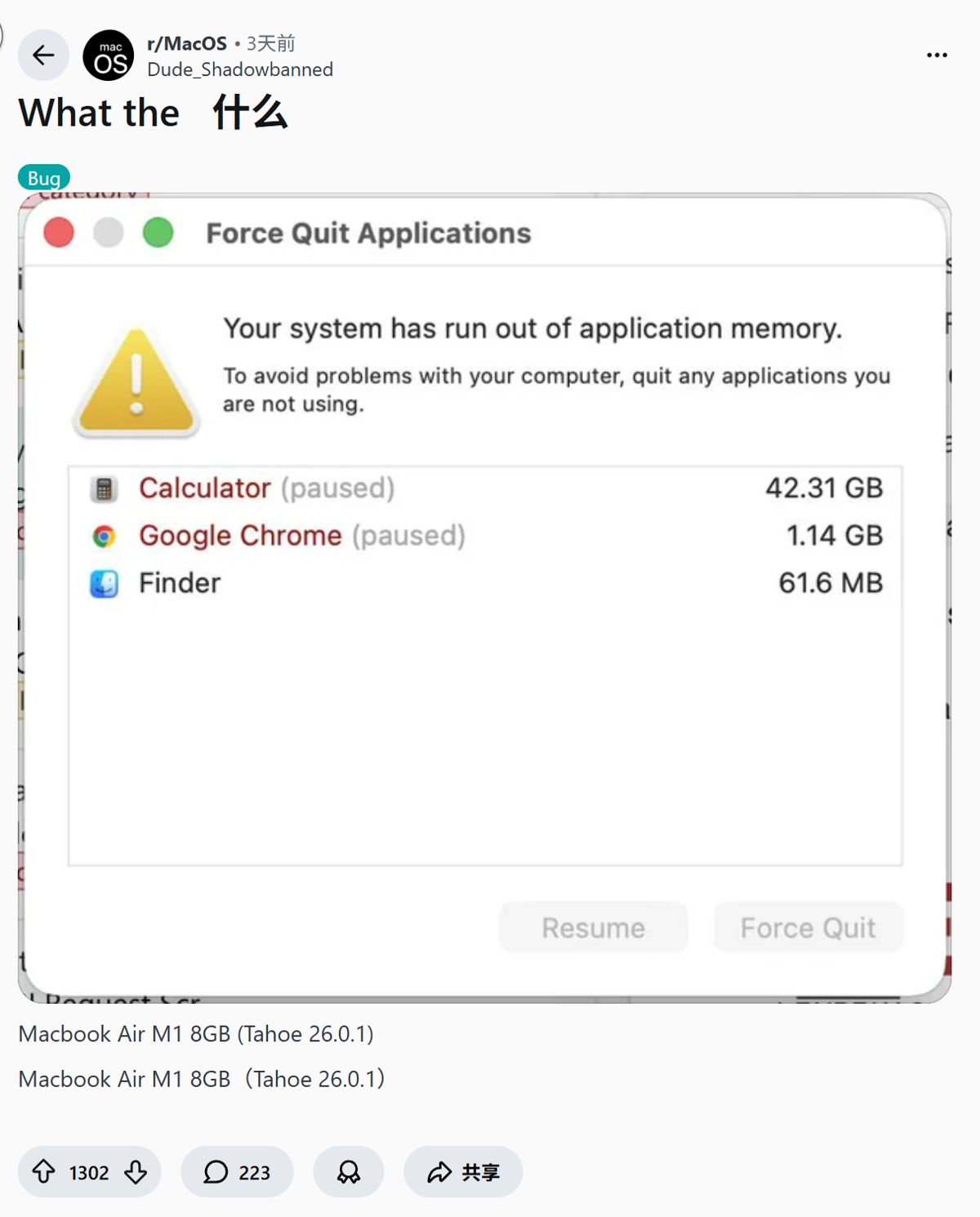Click the yellow warning triangle icon
Image resolution: width=980 pixels, height=1217 pixels.
(x=136, y=380)
